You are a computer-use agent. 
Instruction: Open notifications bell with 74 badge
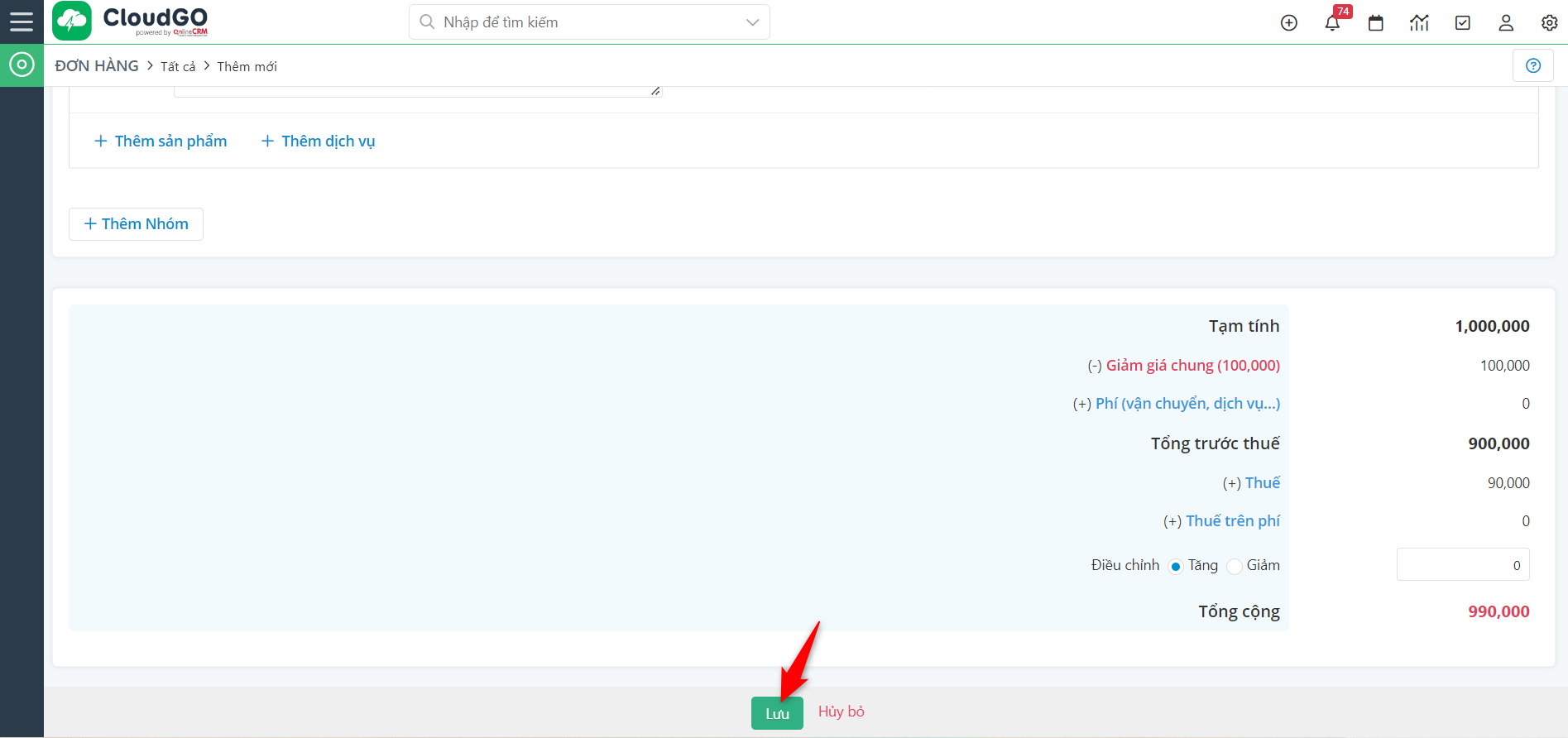tap(1332, 23)
